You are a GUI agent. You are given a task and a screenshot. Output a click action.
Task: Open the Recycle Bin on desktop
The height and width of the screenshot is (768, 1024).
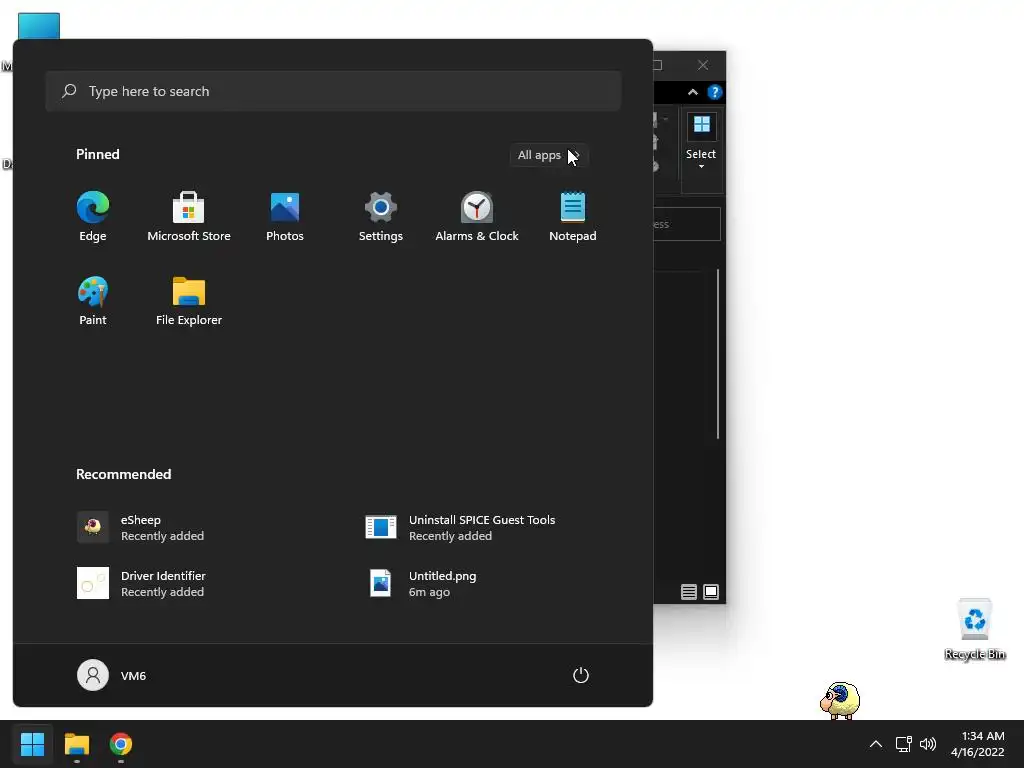click(975, 630)
